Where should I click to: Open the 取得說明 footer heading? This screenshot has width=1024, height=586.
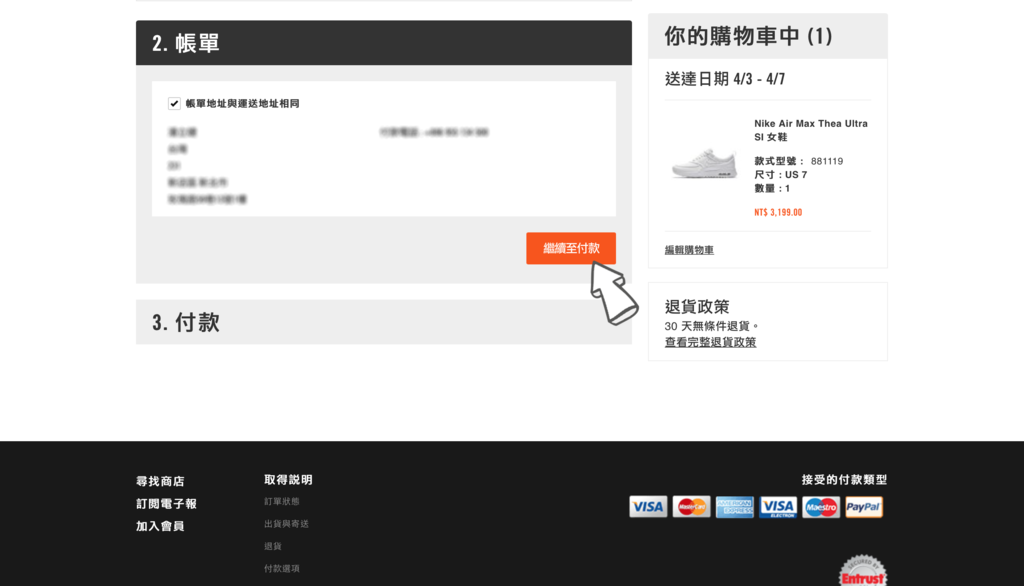[288, 480]
